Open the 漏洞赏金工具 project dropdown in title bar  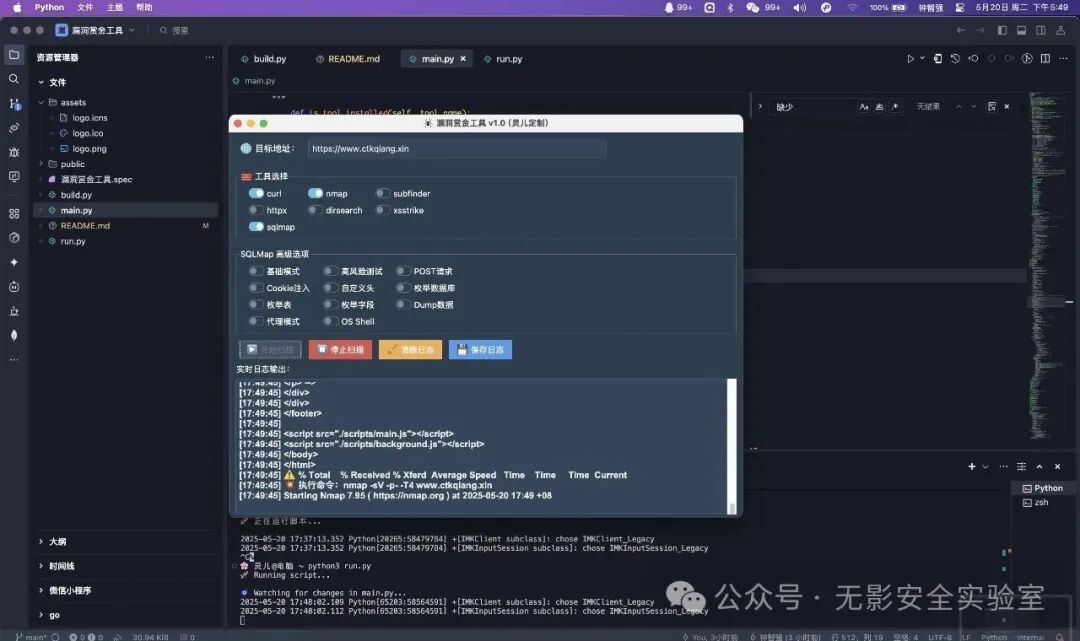coord(95,30)
